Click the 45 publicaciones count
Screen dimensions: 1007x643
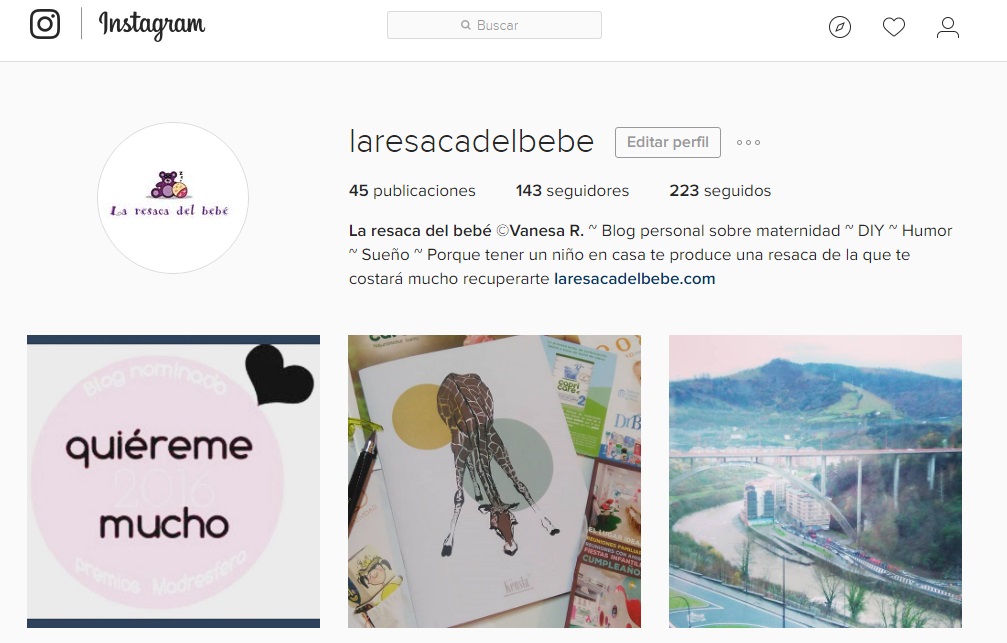click(x=412, y=191)
